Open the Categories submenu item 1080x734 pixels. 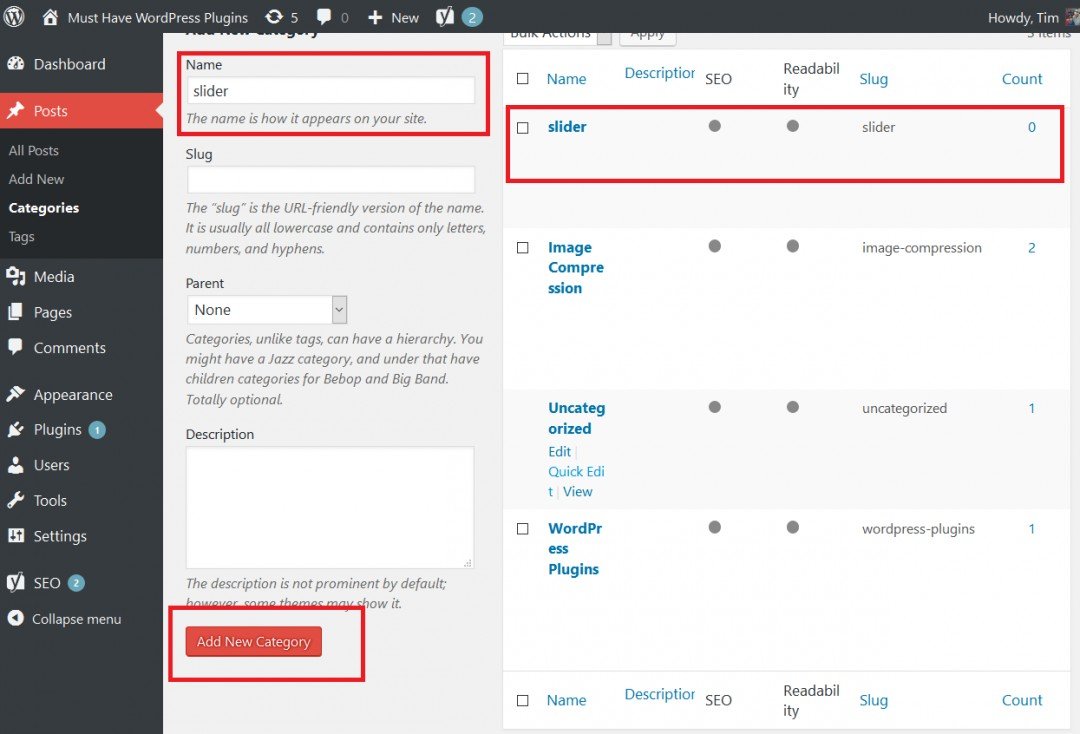coord(44,208)
